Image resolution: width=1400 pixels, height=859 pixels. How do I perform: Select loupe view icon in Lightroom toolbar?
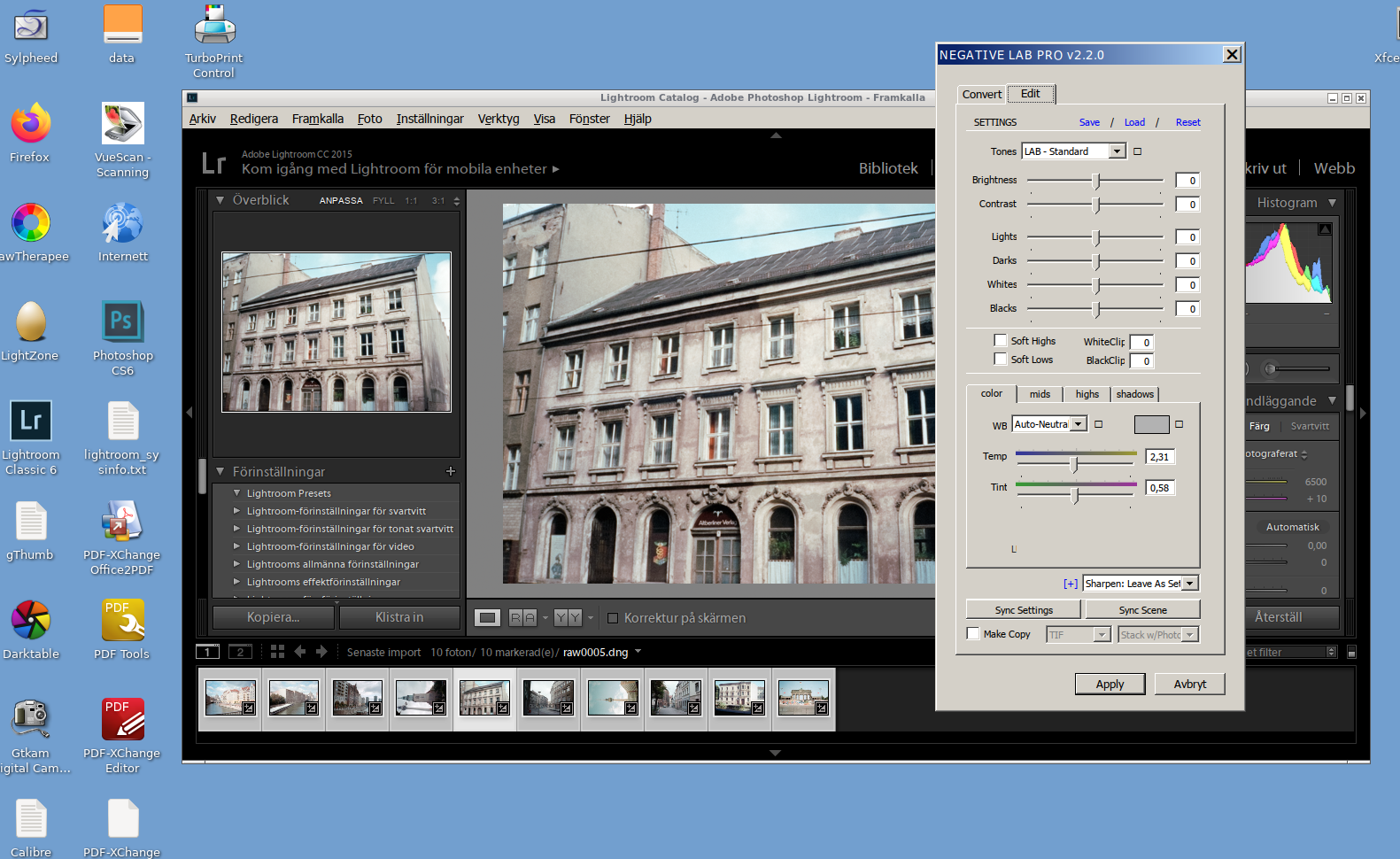(487, 618)
